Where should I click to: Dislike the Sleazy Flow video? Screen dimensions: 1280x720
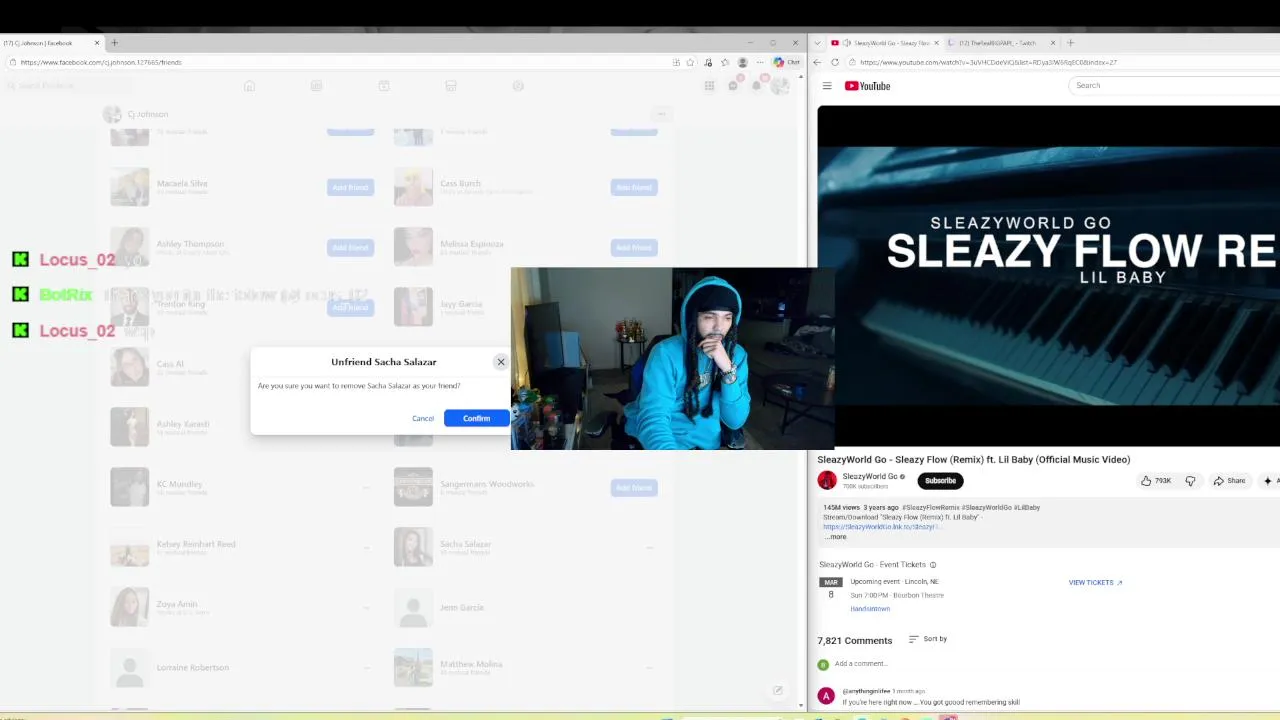1190,481
